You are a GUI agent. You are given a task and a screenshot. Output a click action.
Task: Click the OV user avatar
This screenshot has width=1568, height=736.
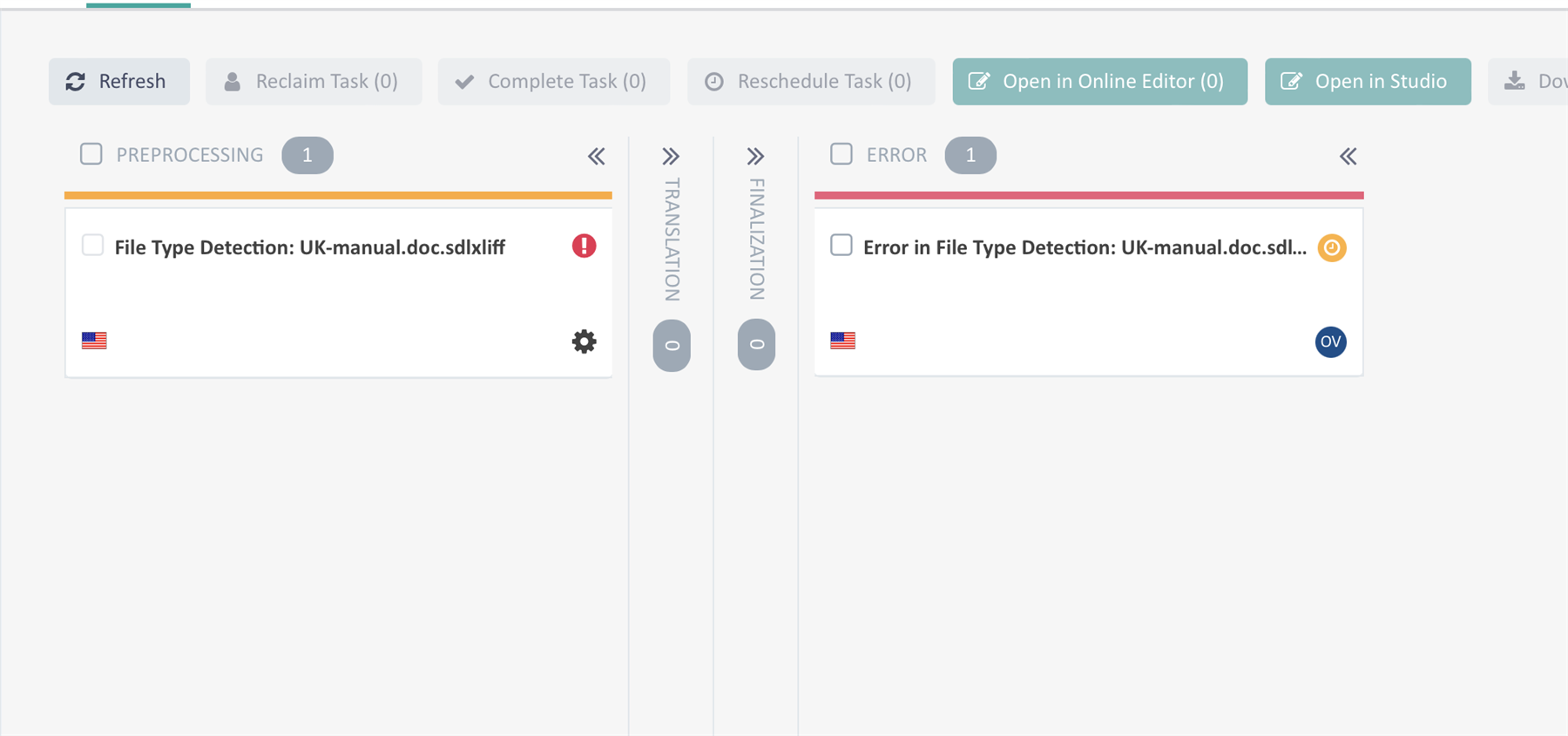click(x=1330, y=341)
